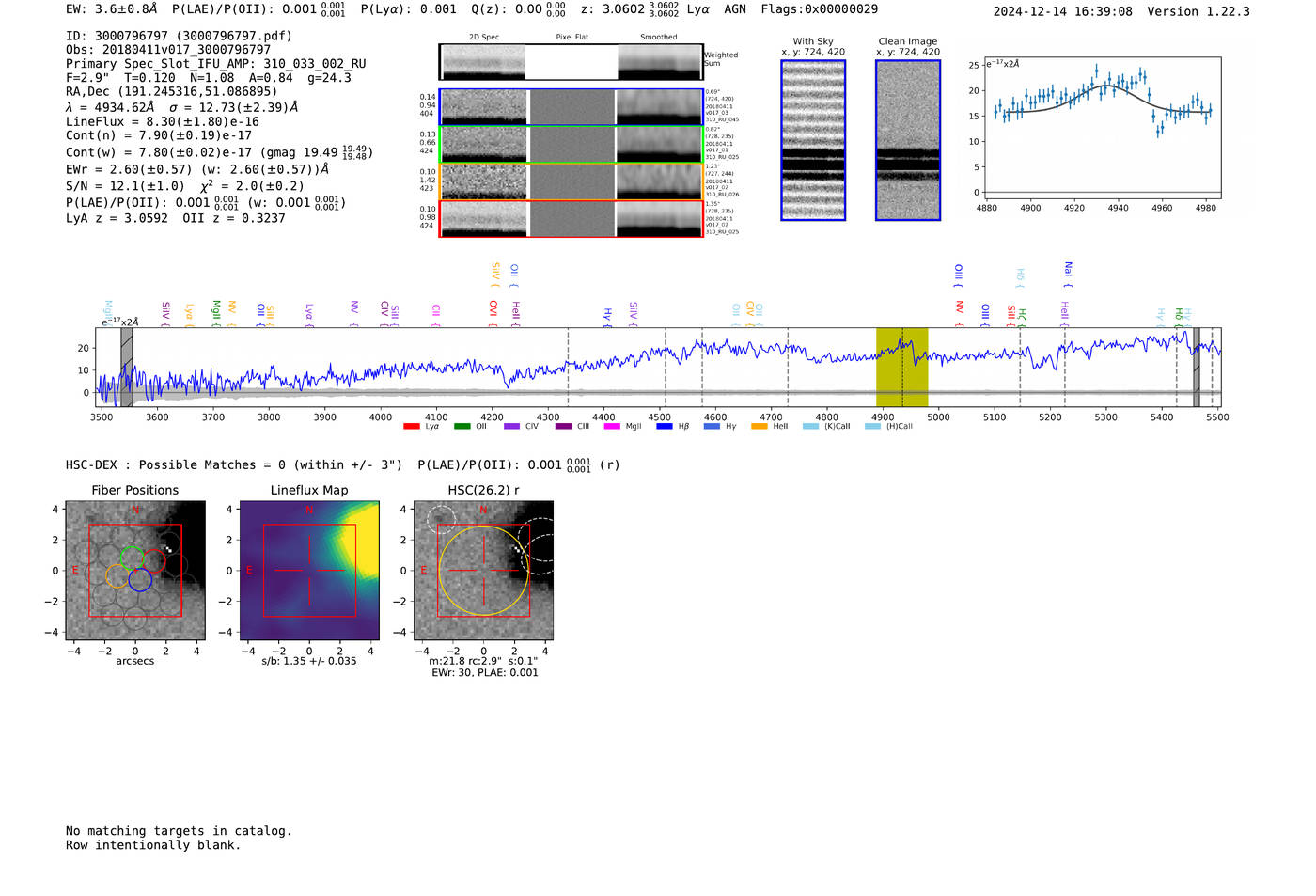The image size is (1316, 896).
Task: Click the Fiber Positions plot
Action: pyautogui.click(x=135, y=571)
